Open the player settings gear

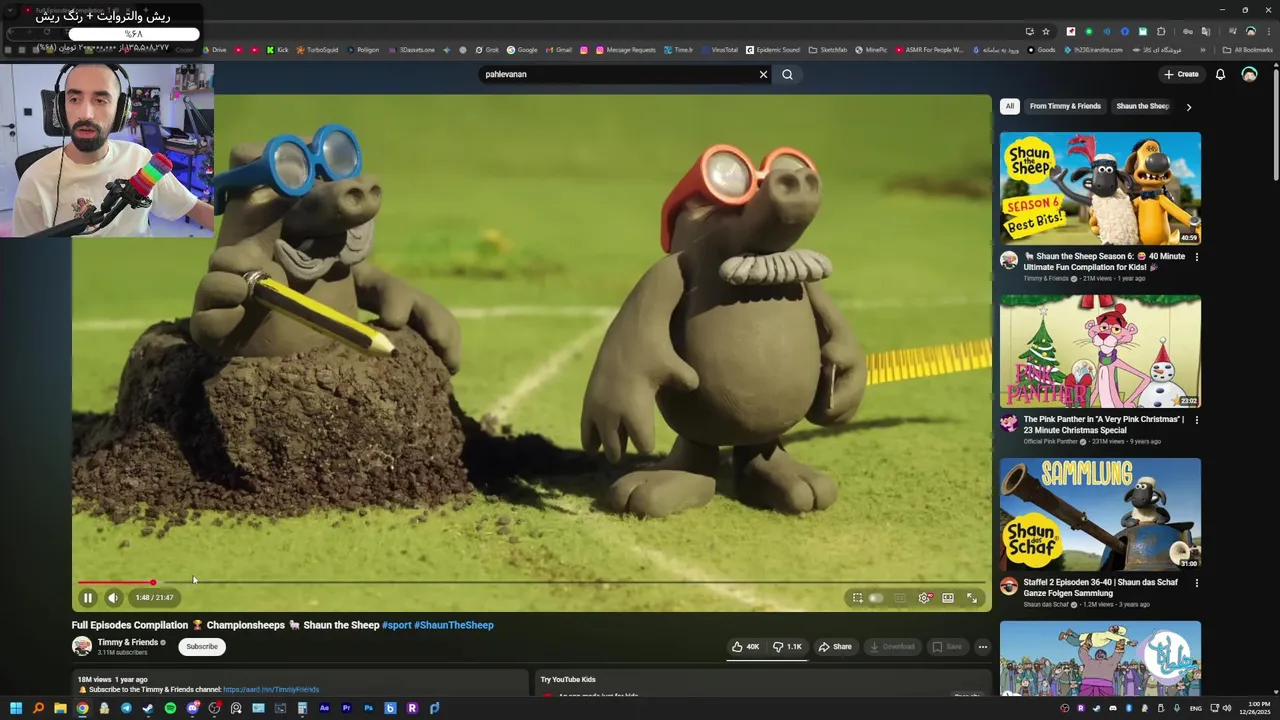[x=925, y=598]
